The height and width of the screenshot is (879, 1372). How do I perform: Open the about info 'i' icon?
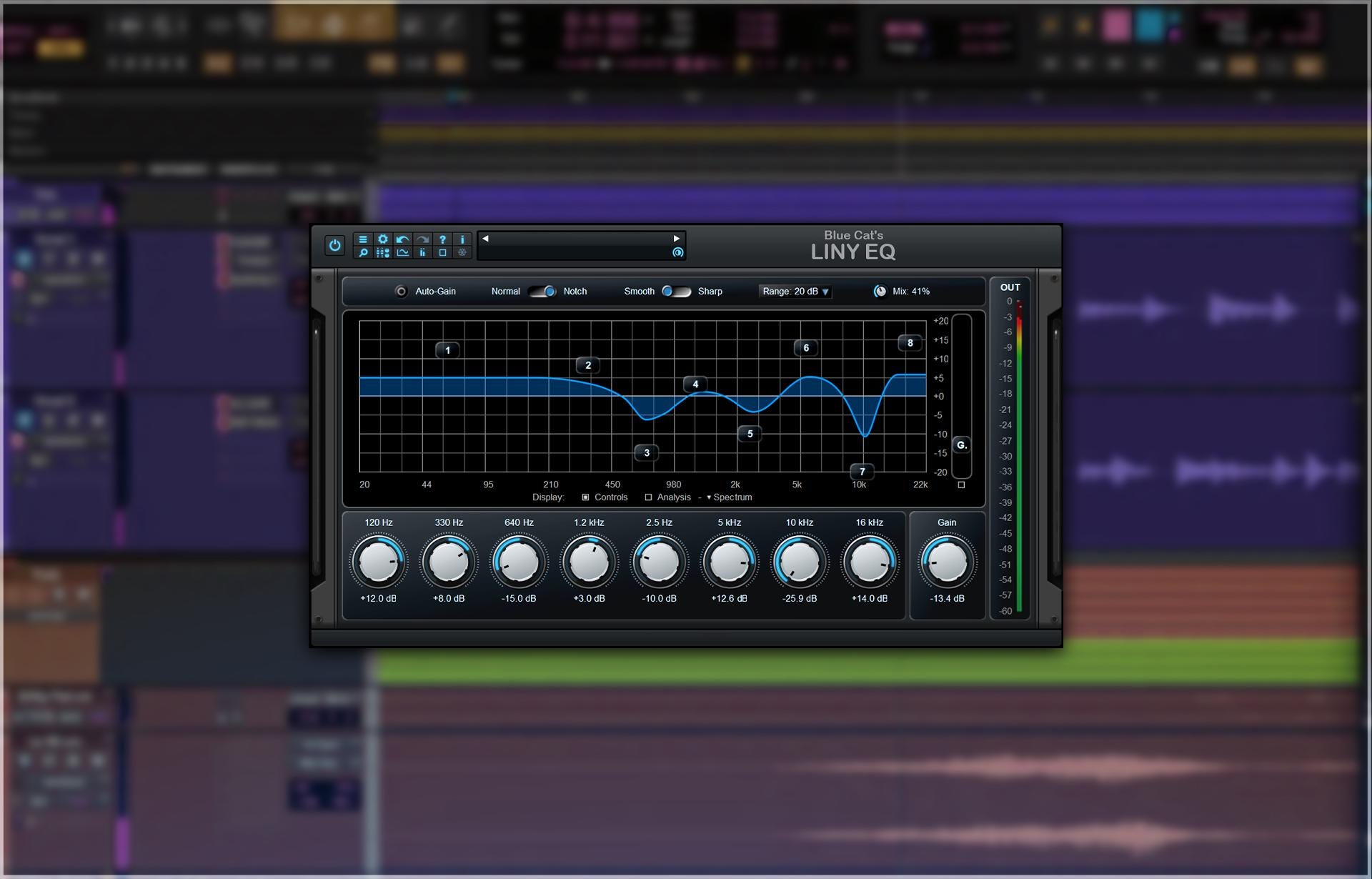tap(462, 239)
